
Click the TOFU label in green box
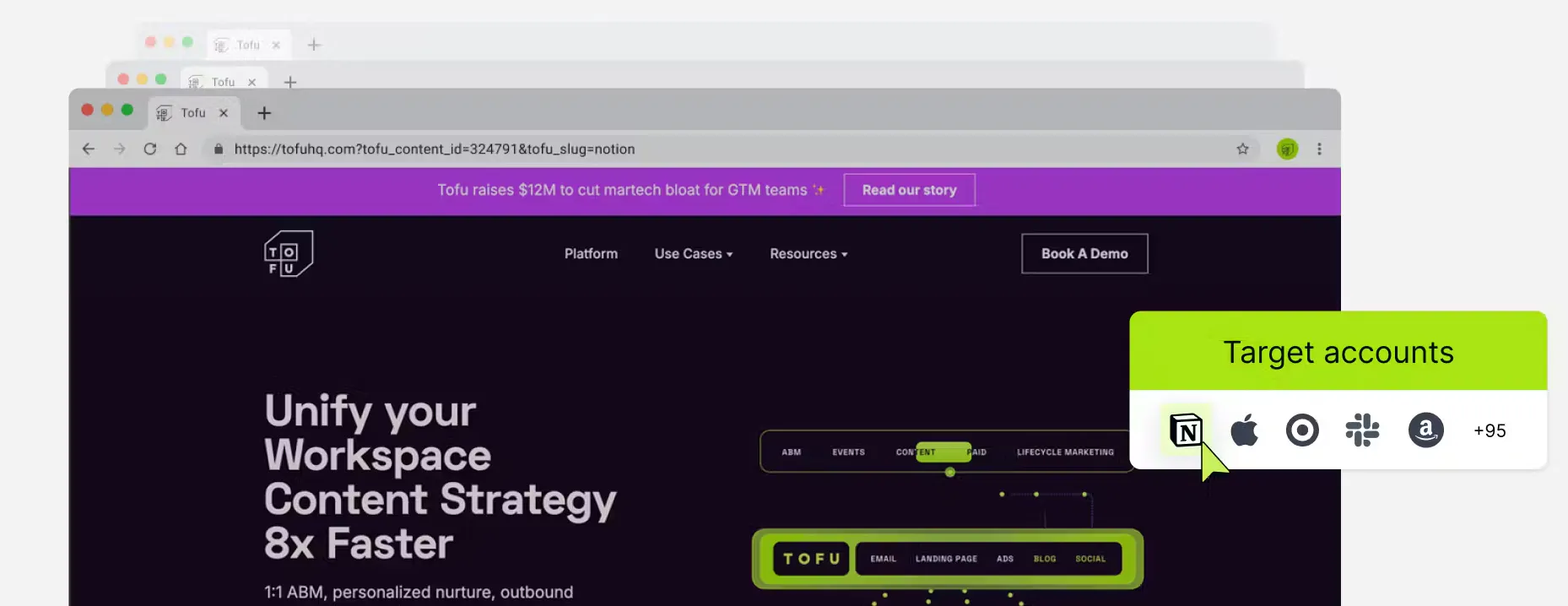point(811,559)
